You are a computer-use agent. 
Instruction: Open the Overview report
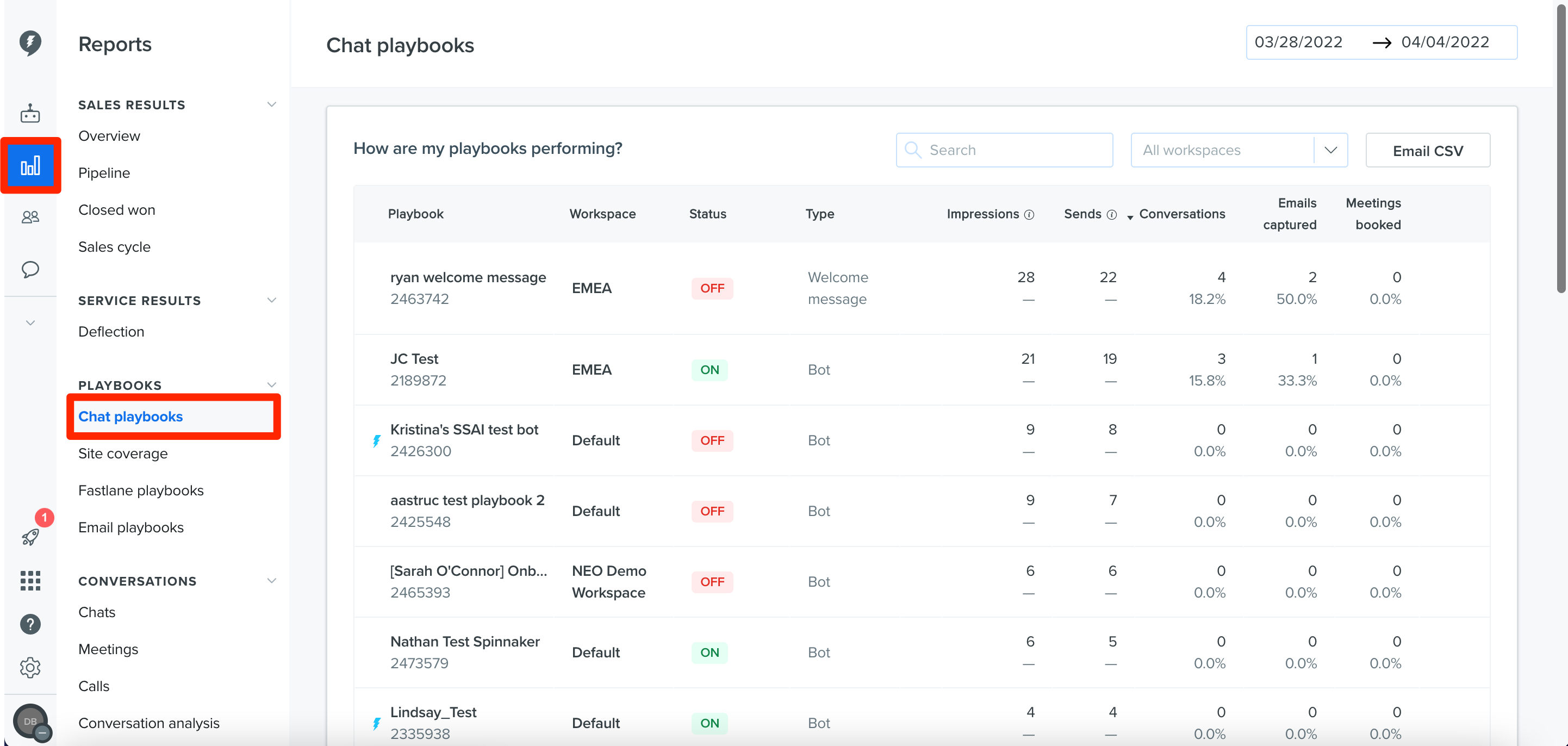click(109, 136)
